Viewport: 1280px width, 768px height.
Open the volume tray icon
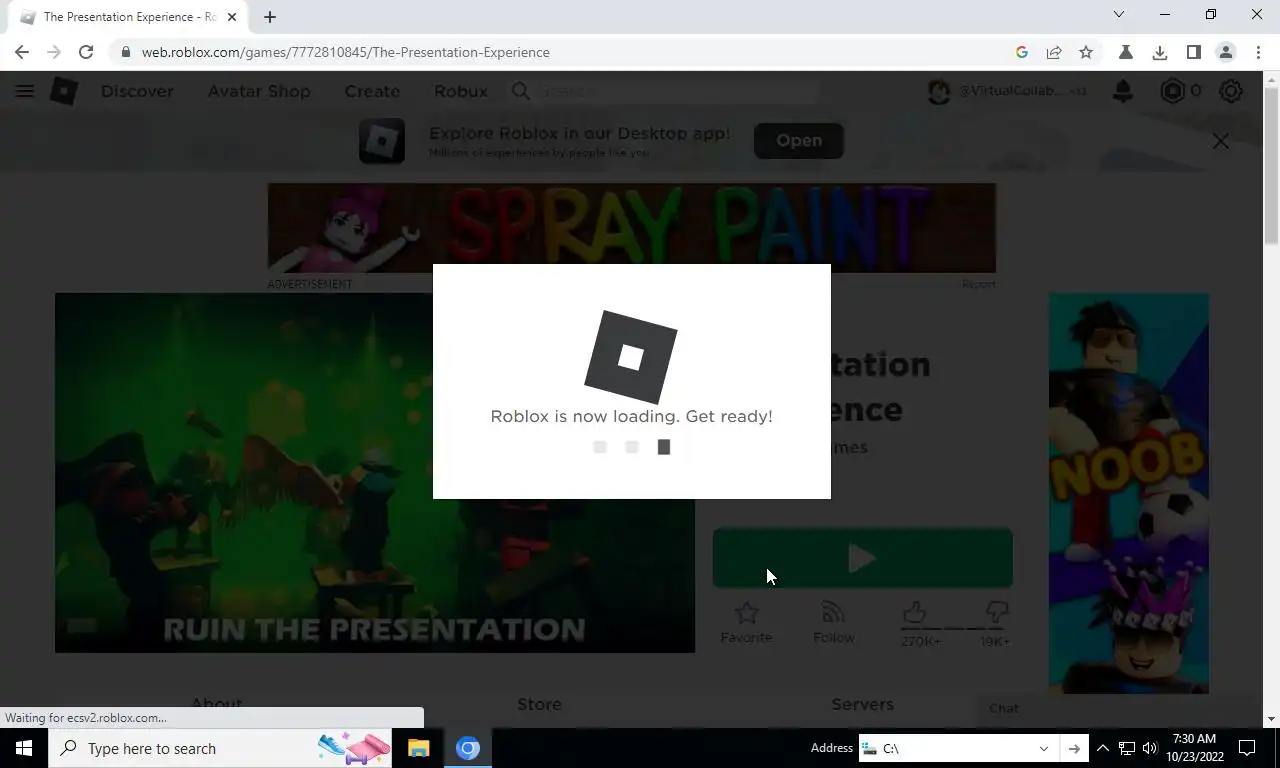pyautogui.click(x=1150, y=748)
